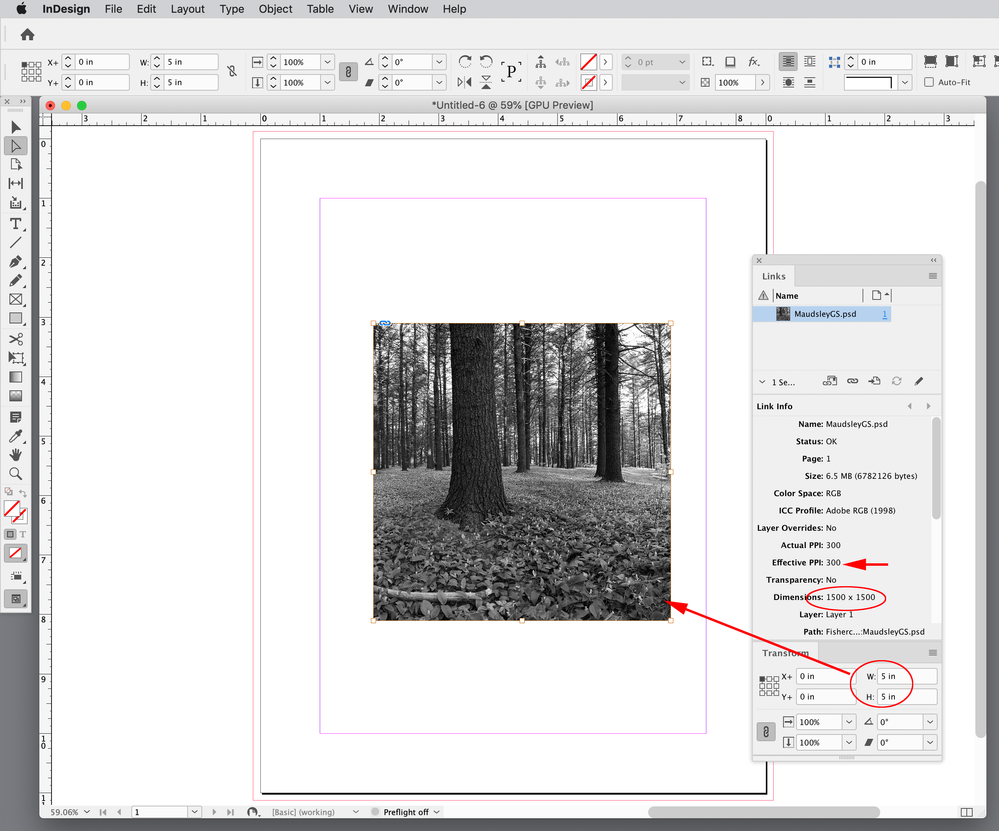The image size is (999, 831).
Task: Click the Eyedropper tool
Action: 16,436
